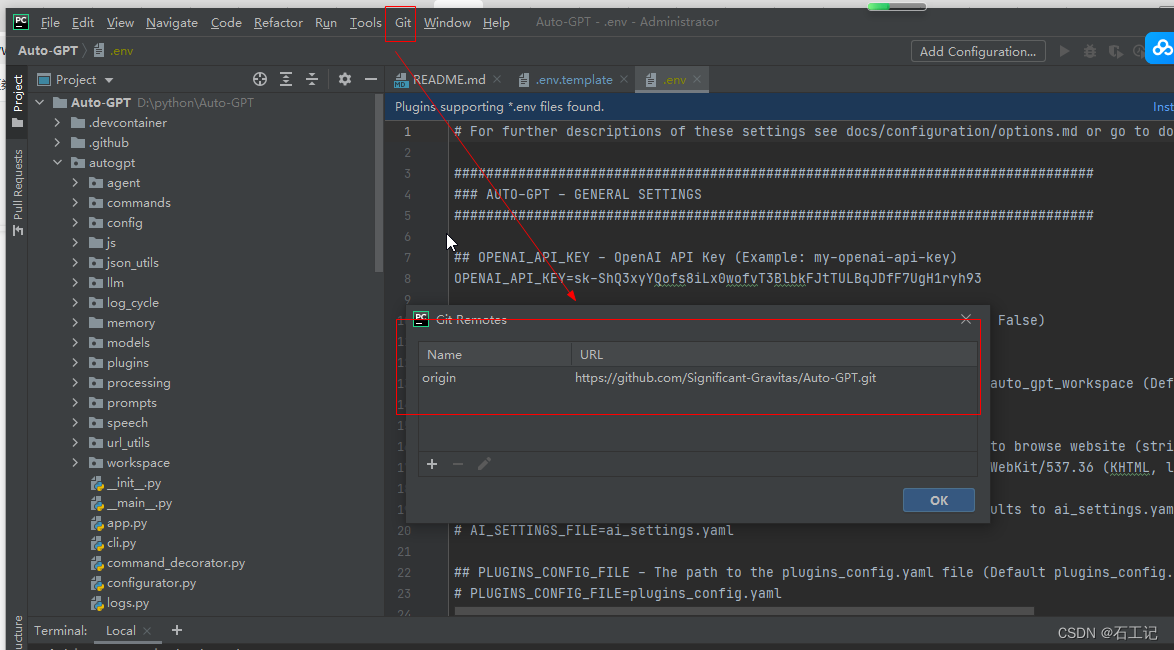Select the Local terminal tab
The image size is (1174, 650).
coord(120,631)
